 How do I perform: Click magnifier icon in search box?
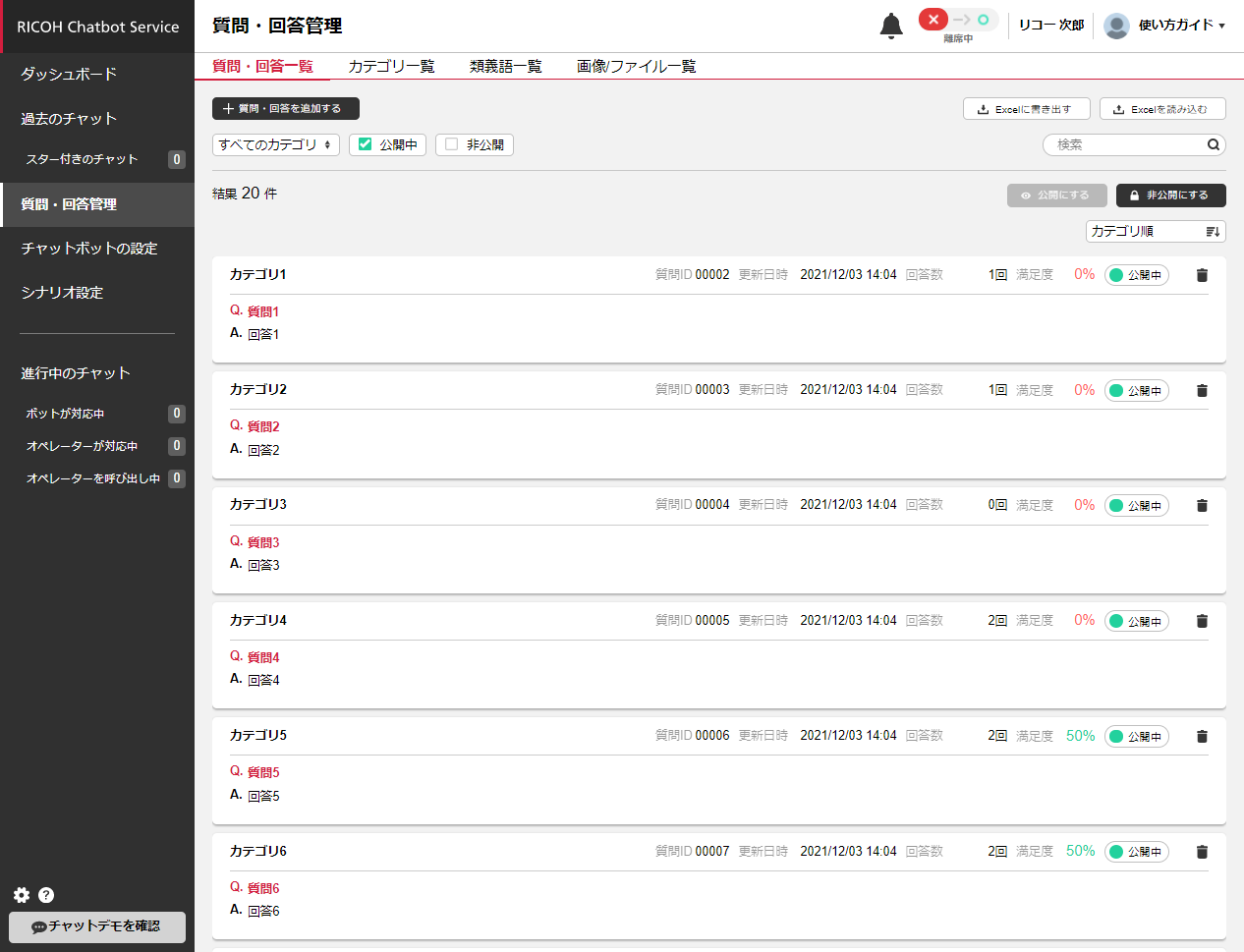coord(1214,144)
